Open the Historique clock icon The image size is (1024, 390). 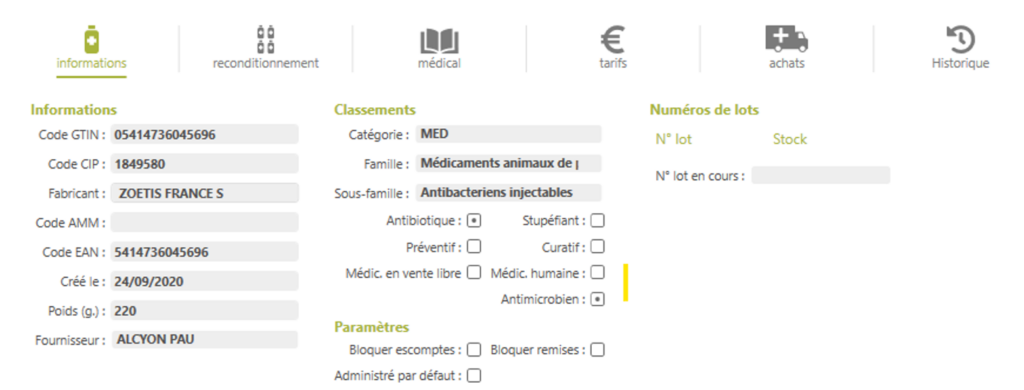pos(960,40)
